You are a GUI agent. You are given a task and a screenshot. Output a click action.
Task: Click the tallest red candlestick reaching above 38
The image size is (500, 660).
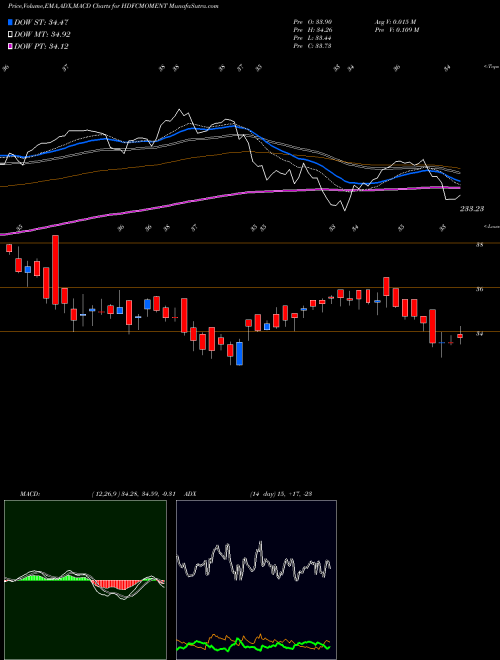click(x=55, y=269)
